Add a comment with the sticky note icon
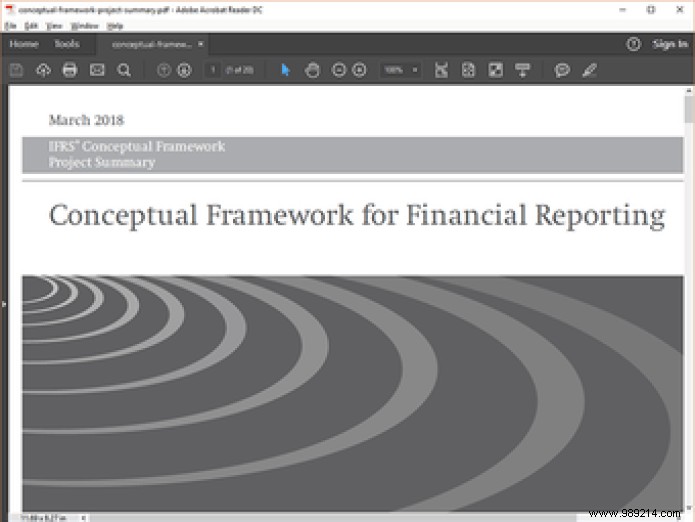695x522 pixels. click(562, 70)
